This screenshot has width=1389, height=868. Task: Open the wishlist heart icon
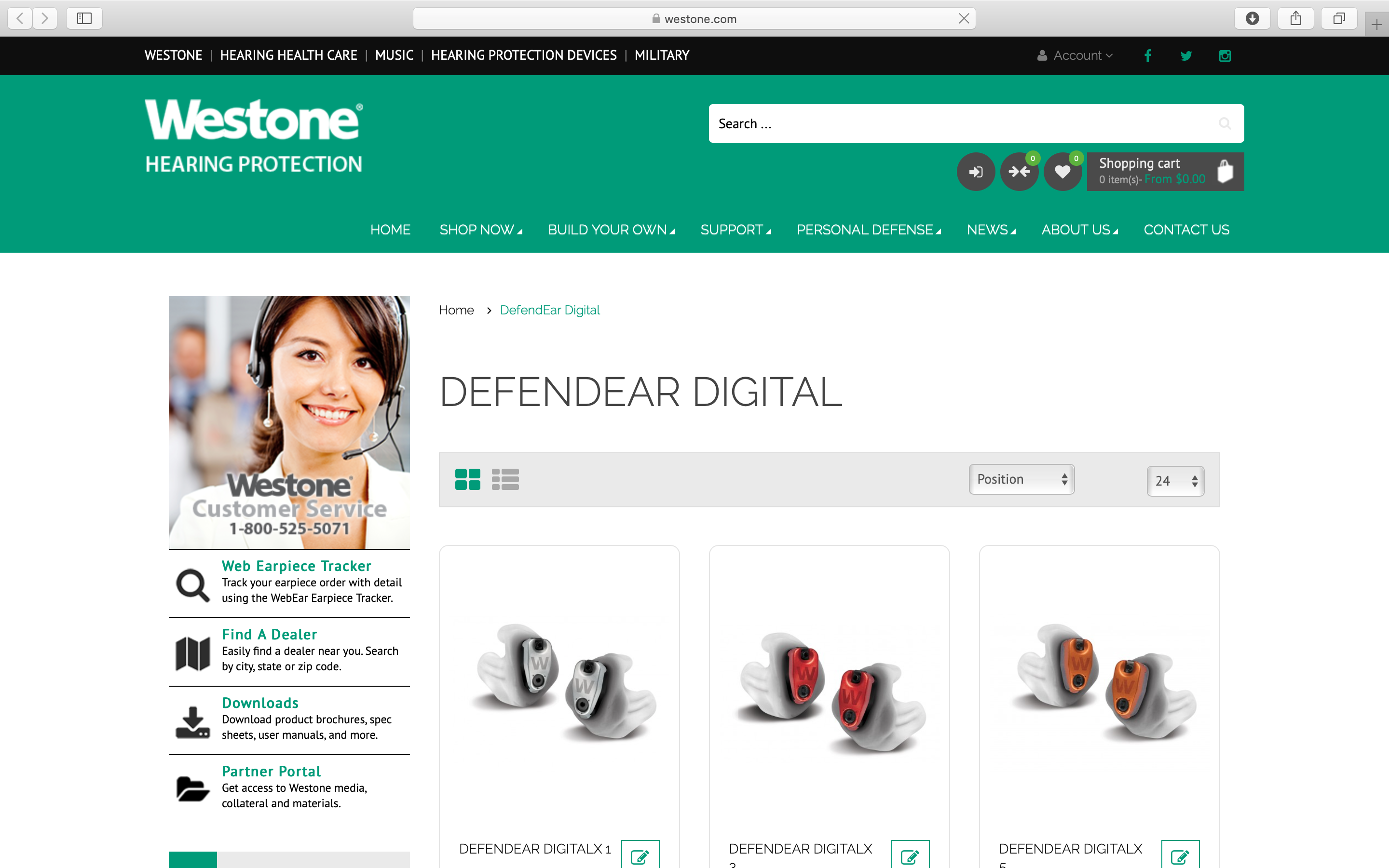[1063, 172]
